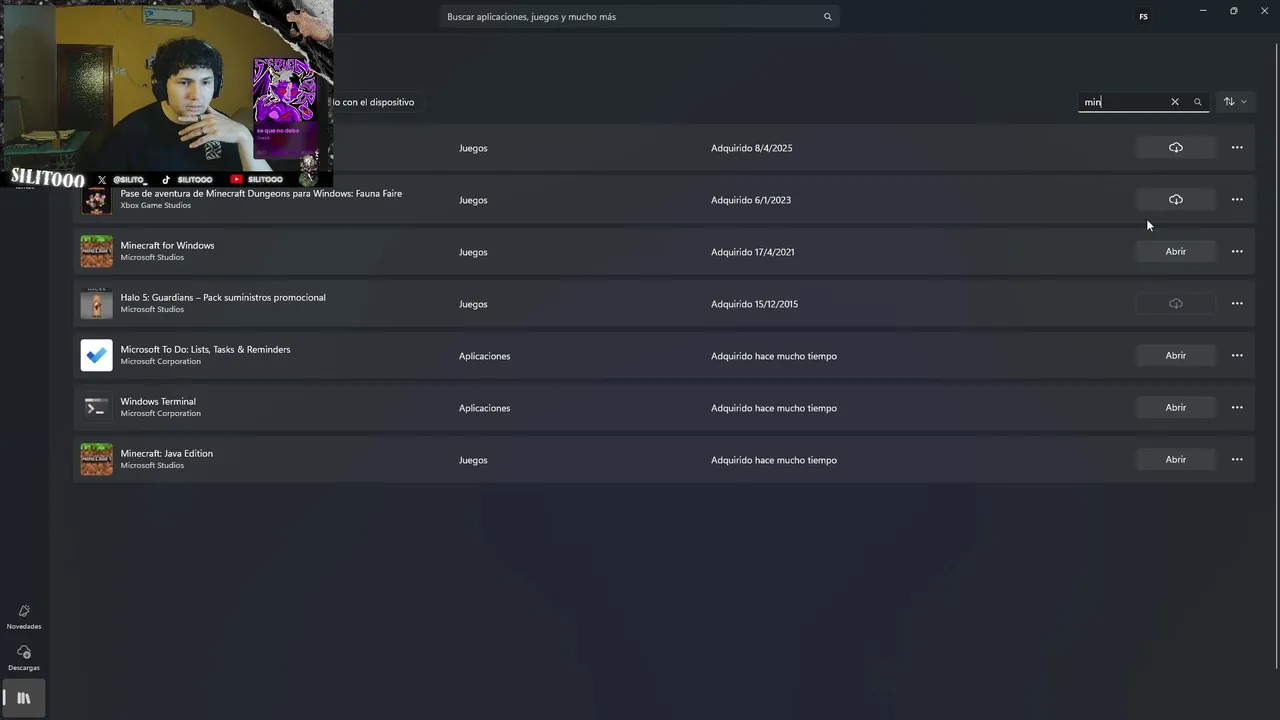Click the vertical scrollbar on the right edge
The width and height of the screenshot is (1280, 720).
point(1276,355)
